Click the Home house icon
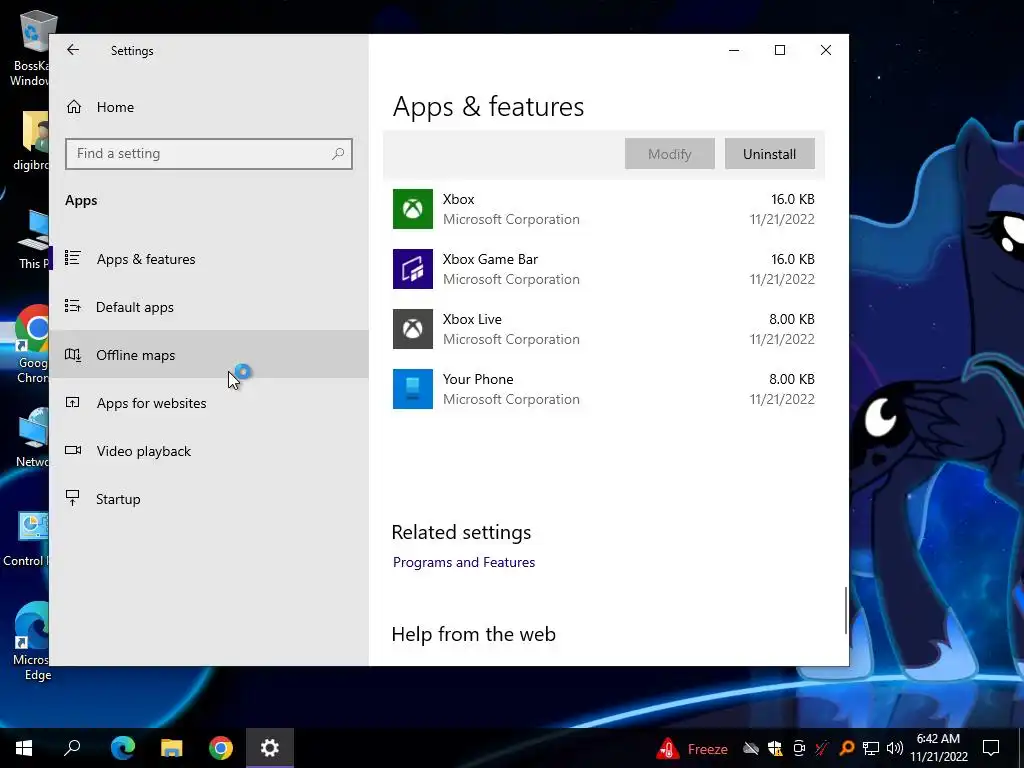The image size is (1024, 768). (74, 106)
